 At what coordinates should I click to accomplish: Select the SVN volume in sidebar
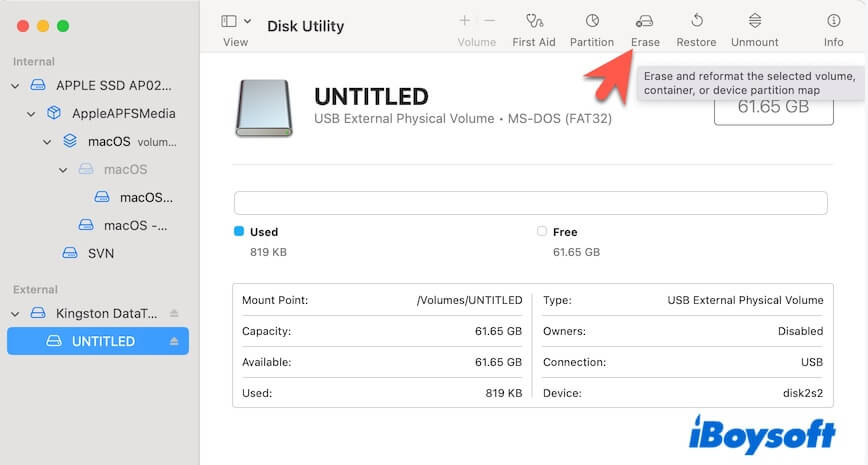click(99, 253)
